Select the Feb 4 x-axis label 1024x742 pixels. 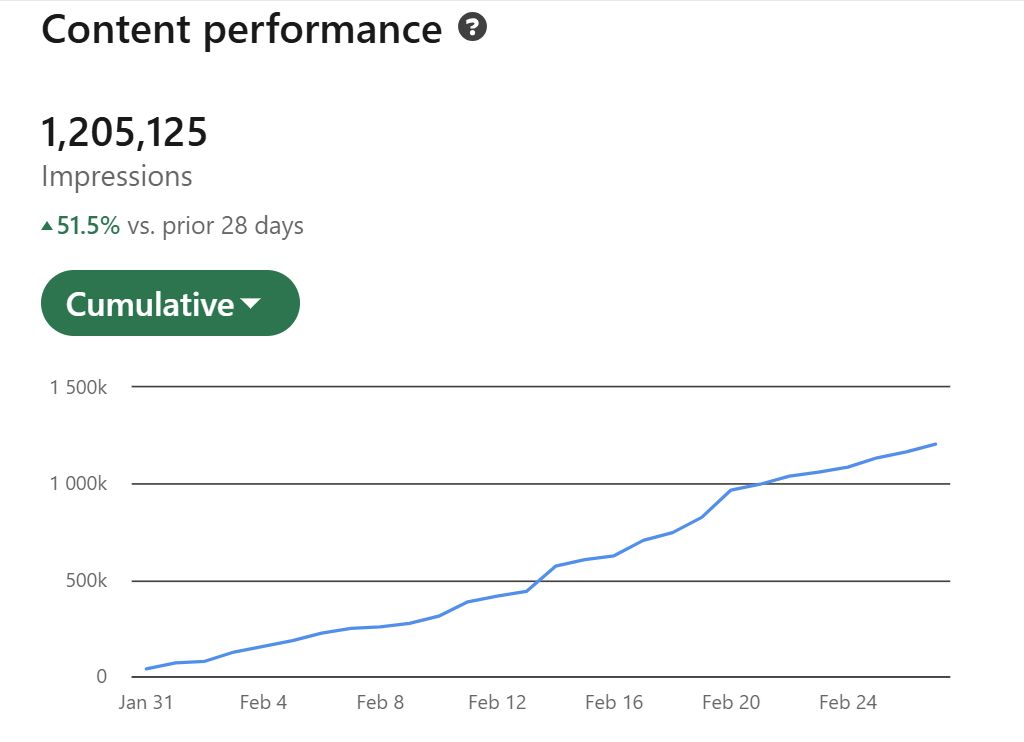pyautogui.click(x=263, y=703)
